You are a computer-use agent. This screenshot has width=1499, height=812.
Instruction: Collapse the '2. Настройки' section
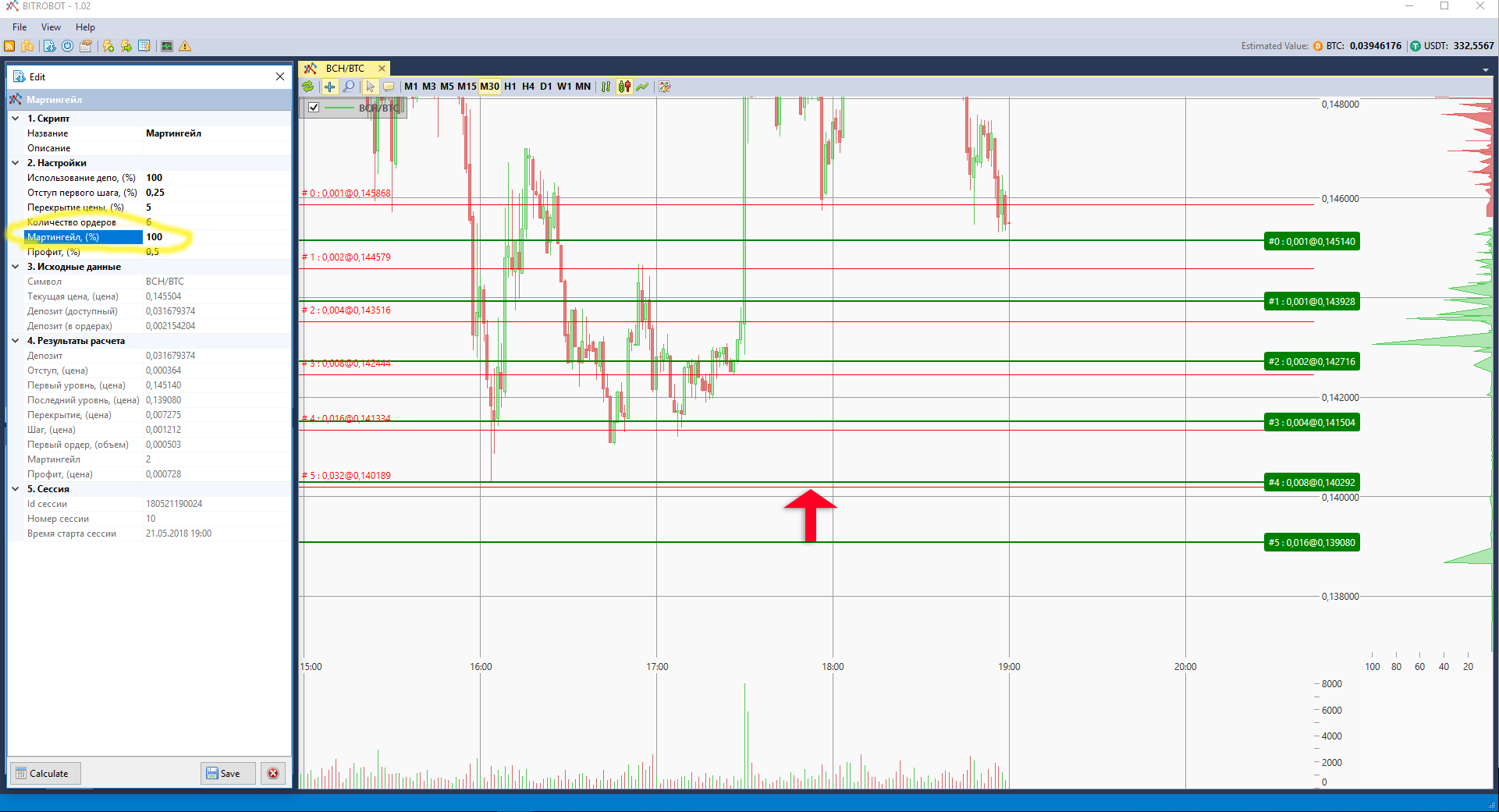pos(16,163)
